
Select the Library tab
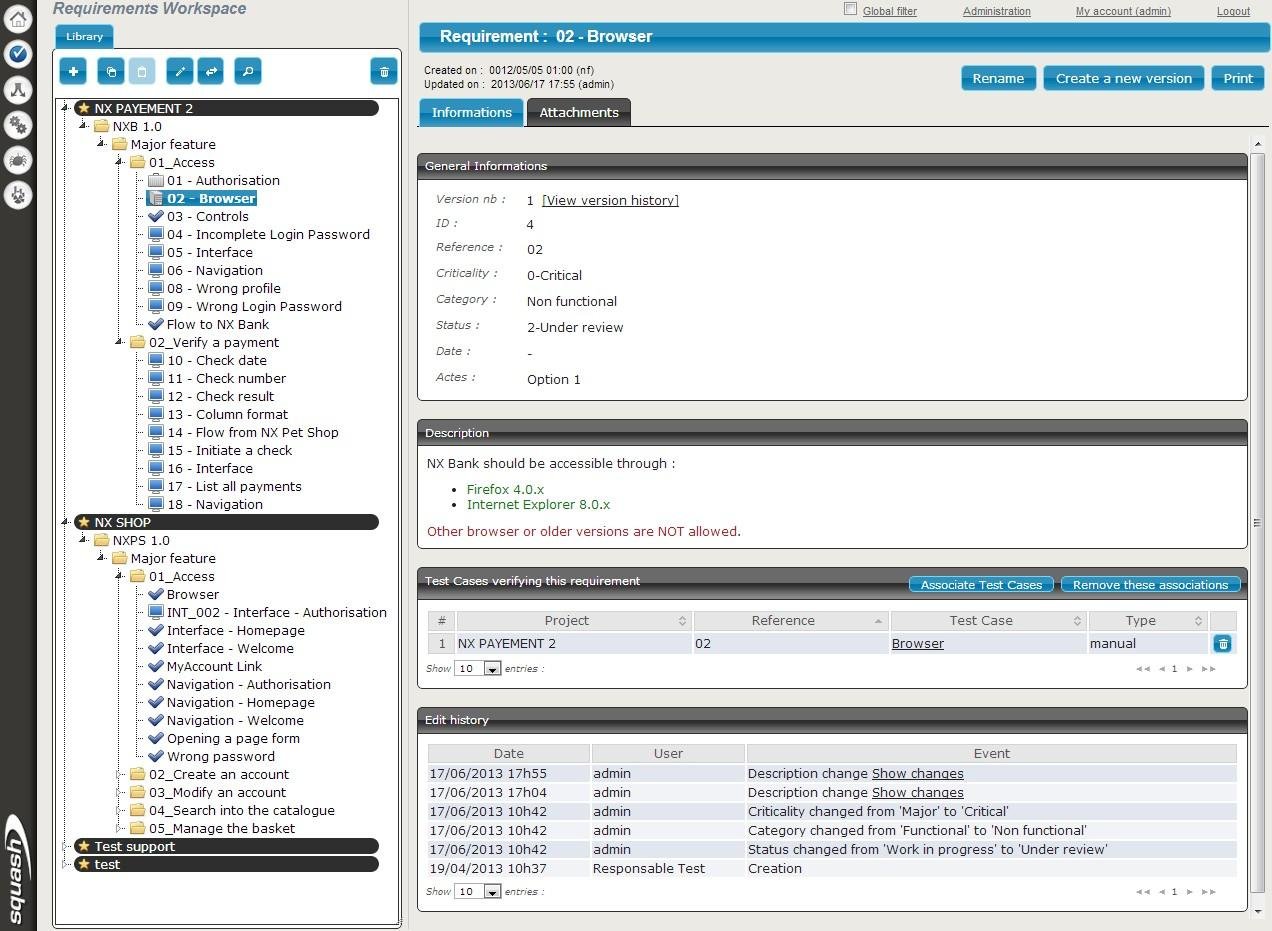coord(83,36)
